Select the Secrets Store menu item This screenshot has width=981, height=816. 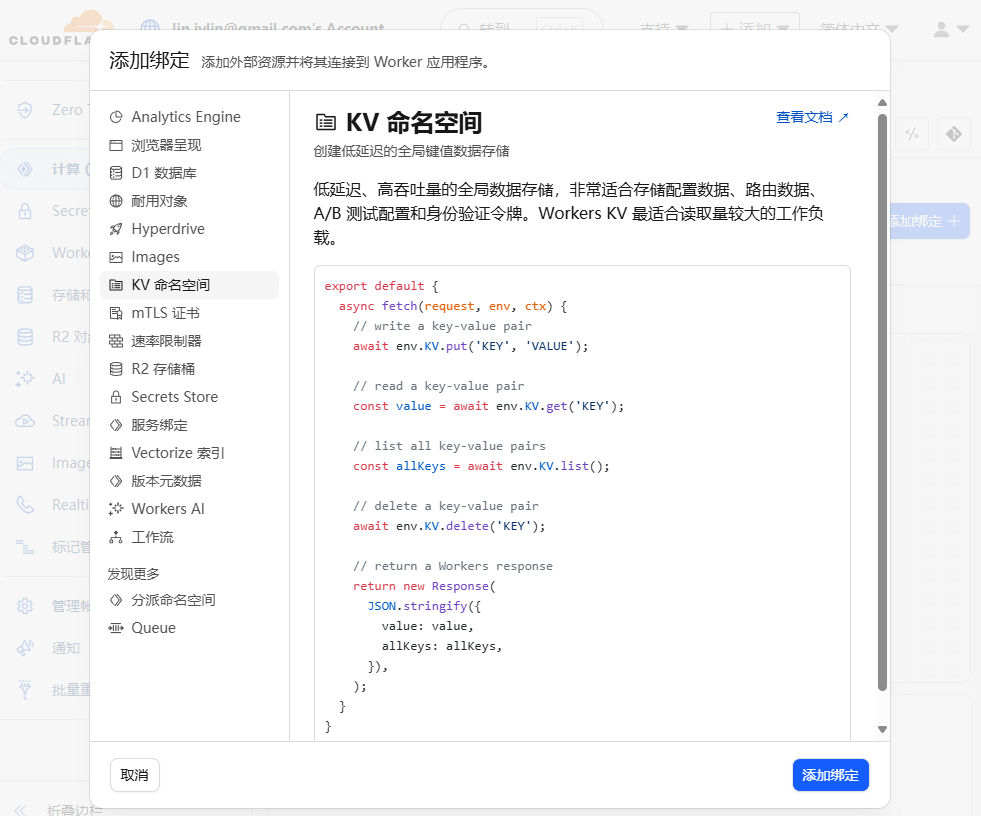pyautogui.click(x=190, y=397)
